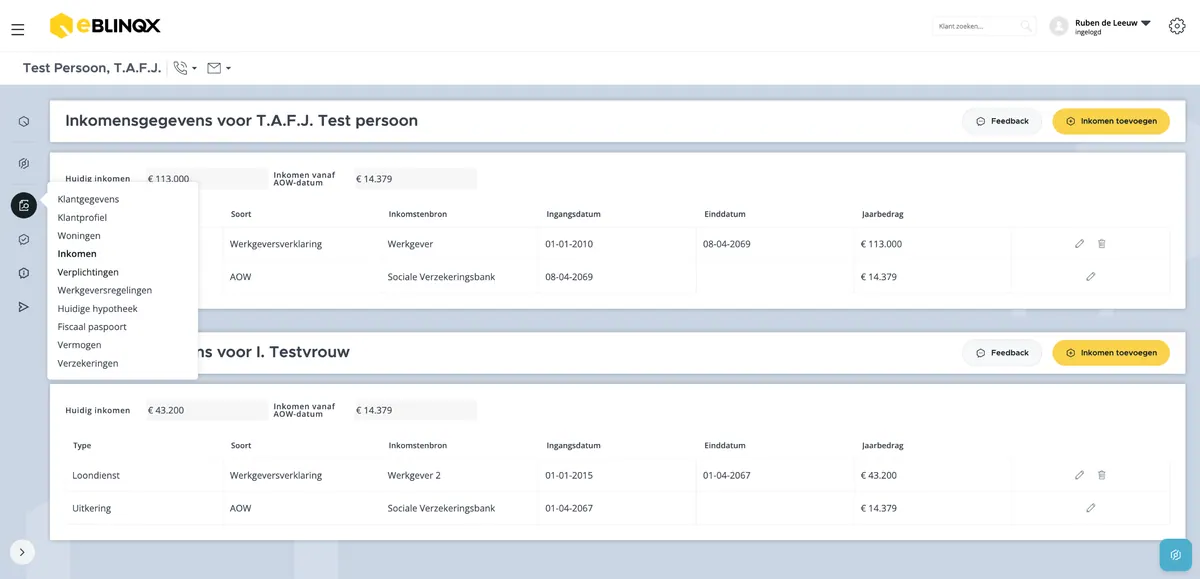
Task: Open Fiscaal paspoort in the flyout menu
Action: pos(92,327)
